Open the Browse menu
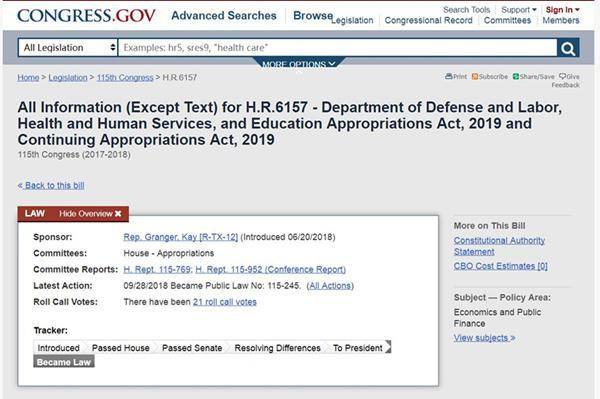Image resolution: width=600 pixels, height=399 pixels. 313,16
